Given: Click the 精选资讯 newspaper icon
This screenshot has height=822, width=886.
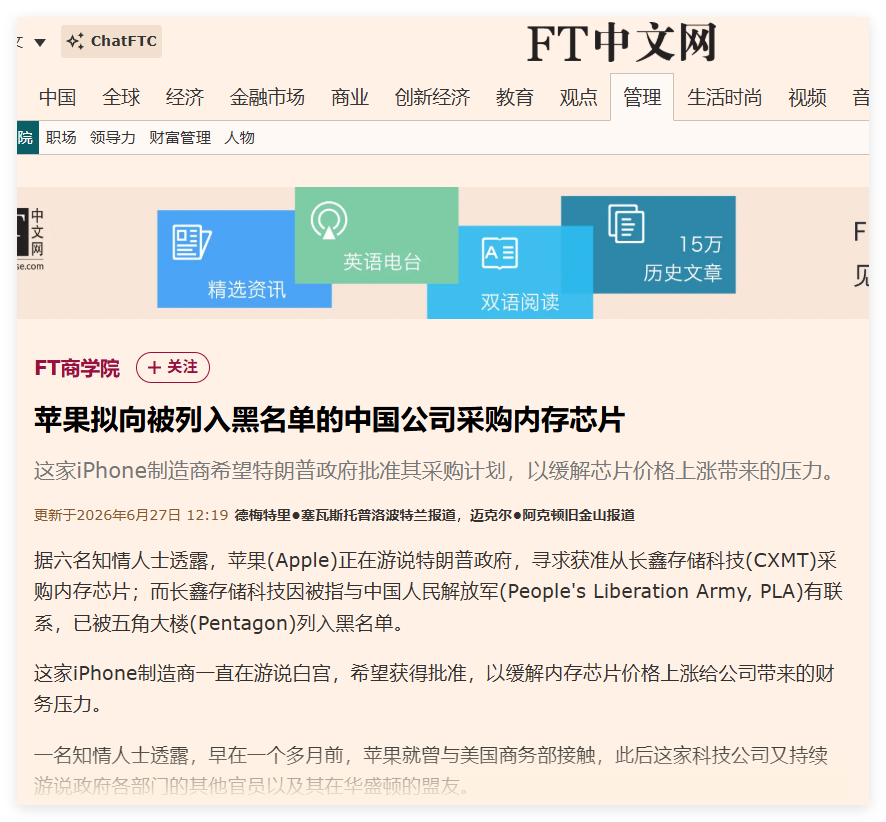Looking at the screenshot, I should pos(192,242).
